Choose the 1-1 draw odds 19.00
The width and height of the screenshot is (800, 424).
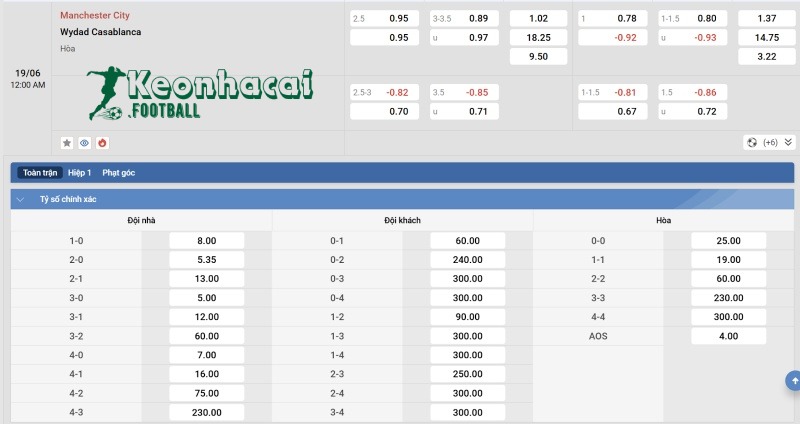[729, 259]
